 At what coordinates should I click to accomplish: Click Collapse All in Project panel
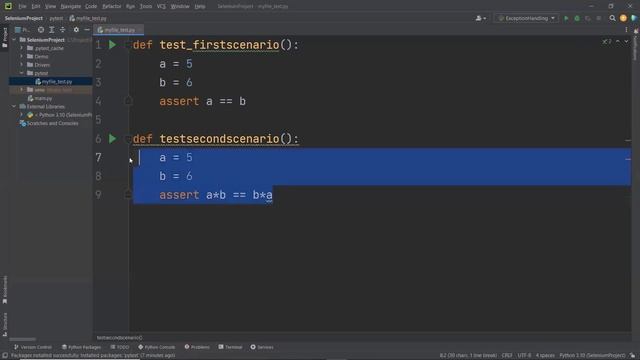[x=62, y=30]
